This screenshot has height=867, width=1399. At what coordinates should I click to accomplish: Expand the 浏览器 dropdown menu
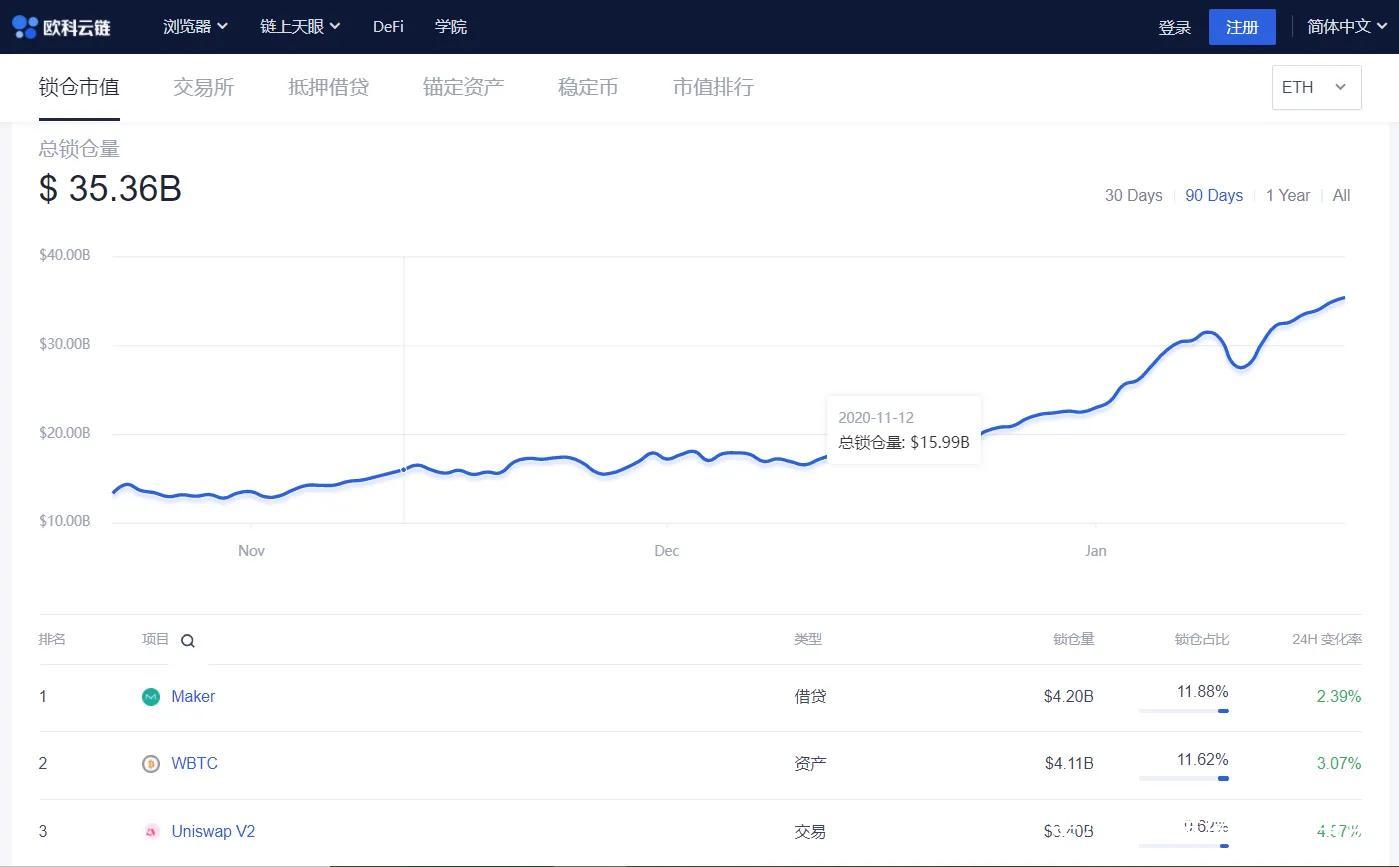click(196, 27)
